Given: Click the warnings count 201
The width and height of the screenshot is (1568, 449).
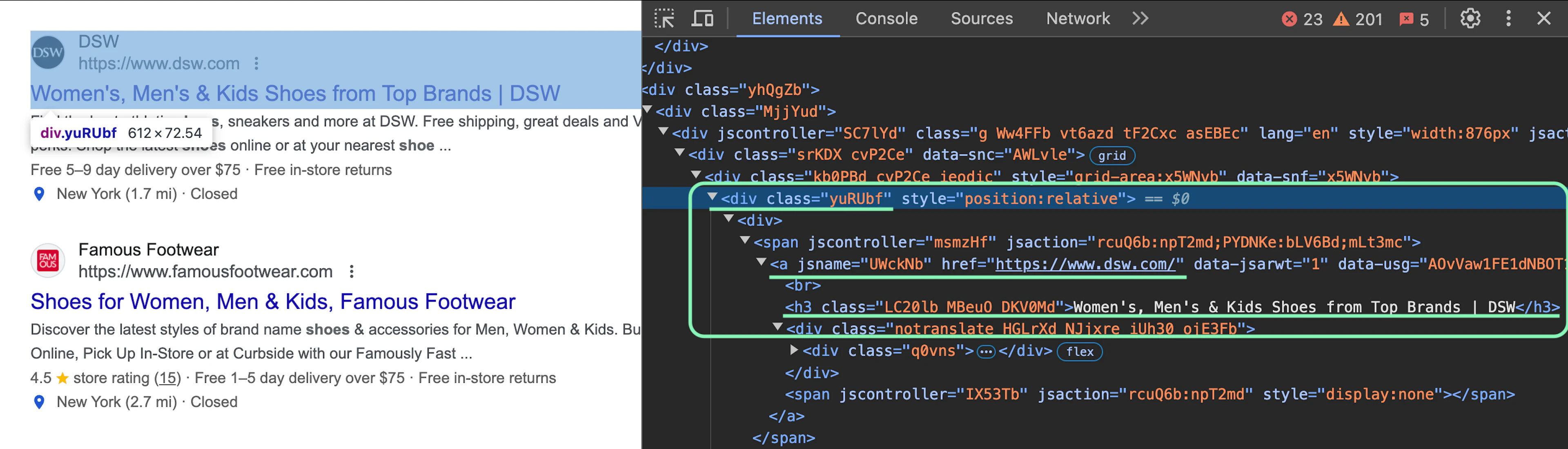Looking at the screenshot, I should click(x=1358, y=19).
